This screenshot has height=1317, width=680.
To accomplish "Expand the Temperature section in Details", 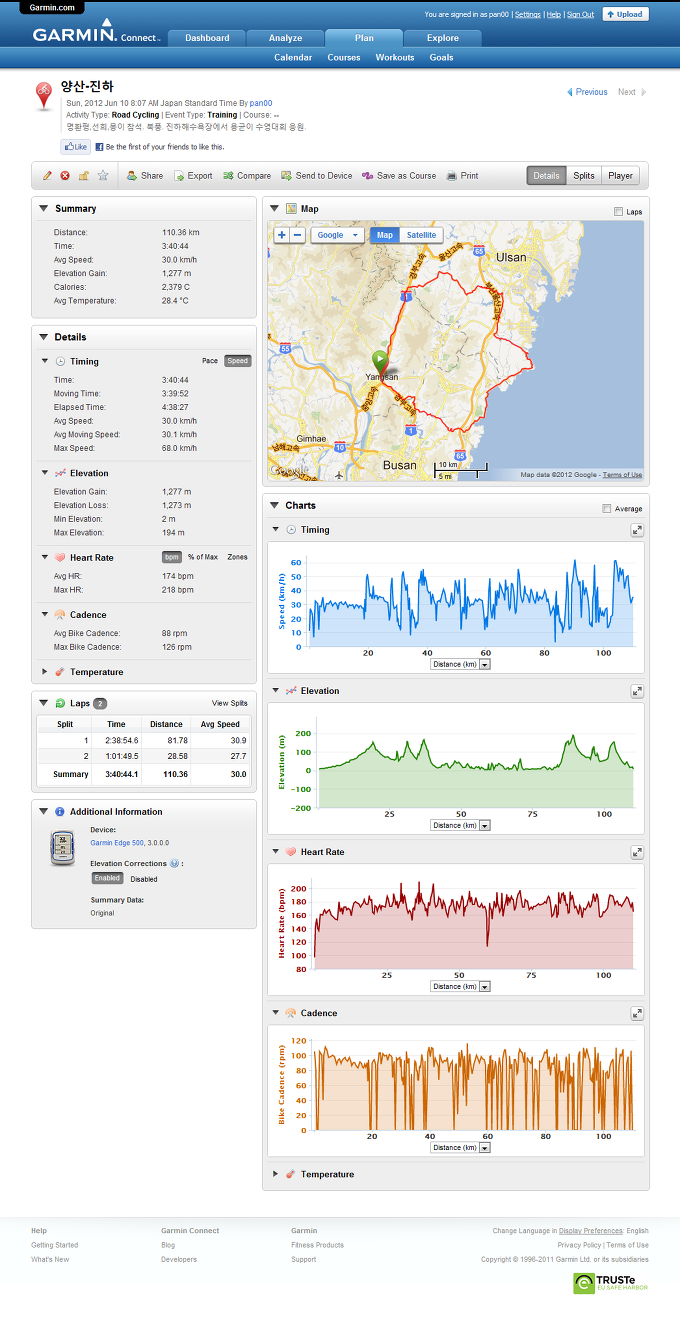I will [x=44, y=672].
